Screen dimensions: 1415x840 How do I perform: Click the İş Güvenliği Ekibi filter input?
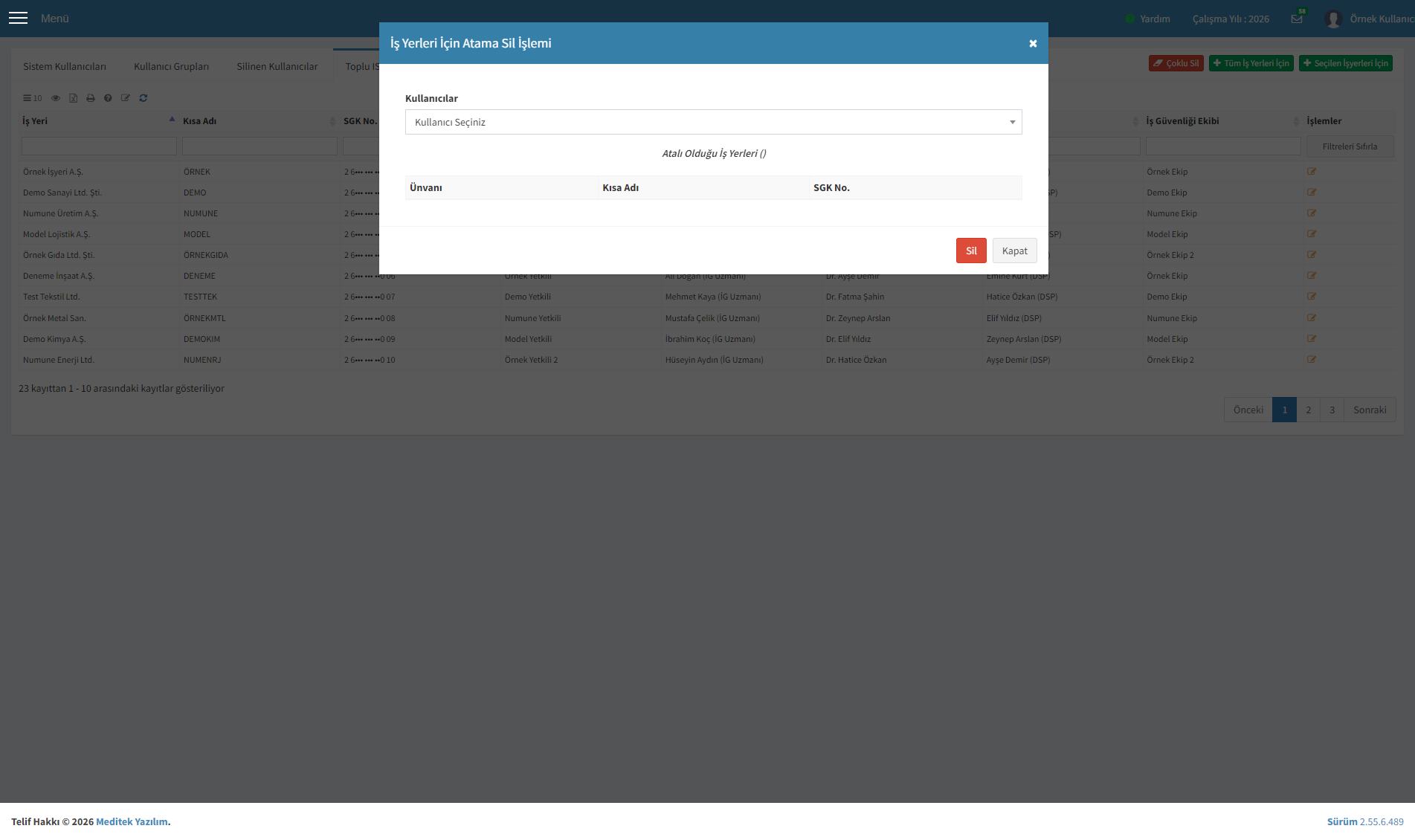pos(1223,146)
